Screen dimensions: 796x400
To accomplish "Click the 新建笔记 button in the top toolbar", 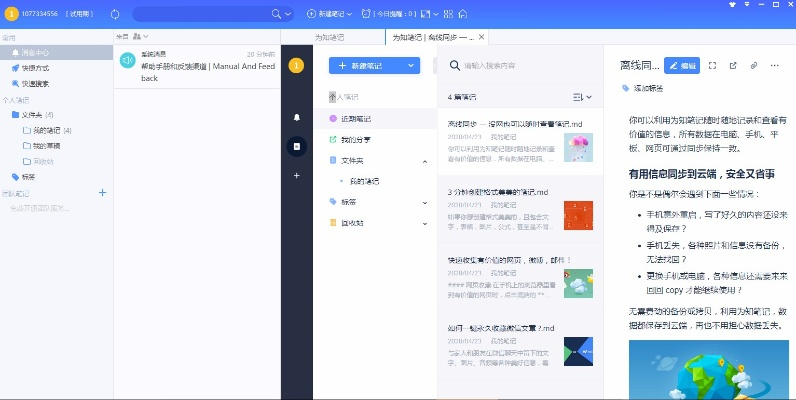I will (x=326, y=14).
